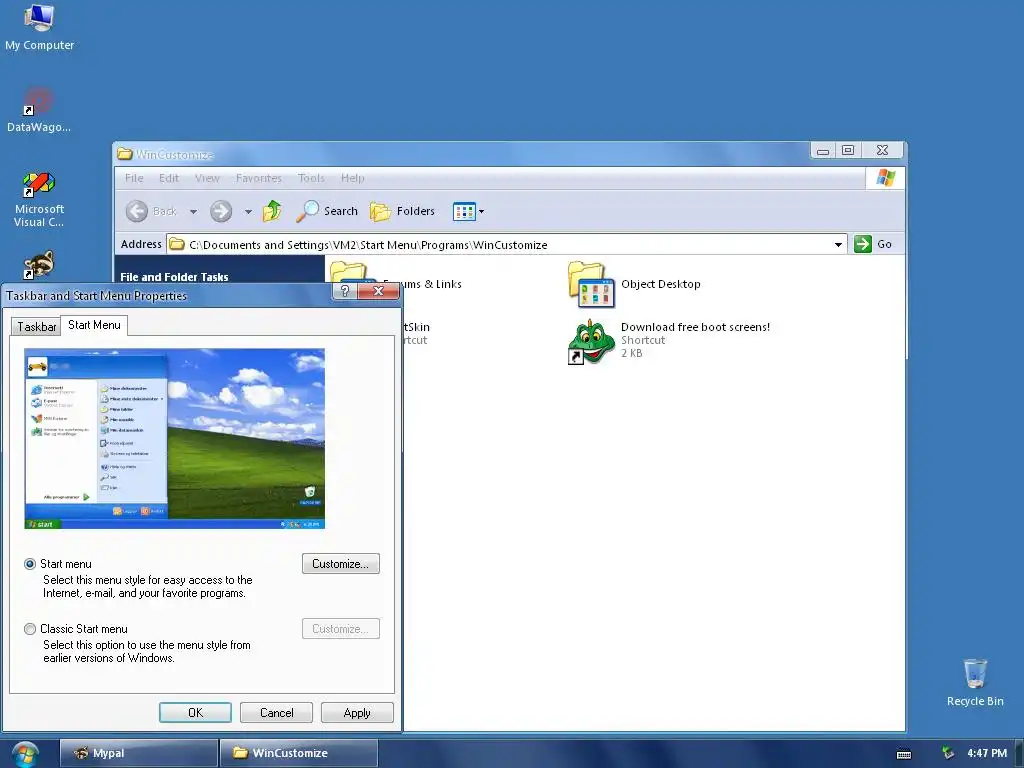
Task: Open the Forward button history dropdown arrow
Action: point(248,212)
